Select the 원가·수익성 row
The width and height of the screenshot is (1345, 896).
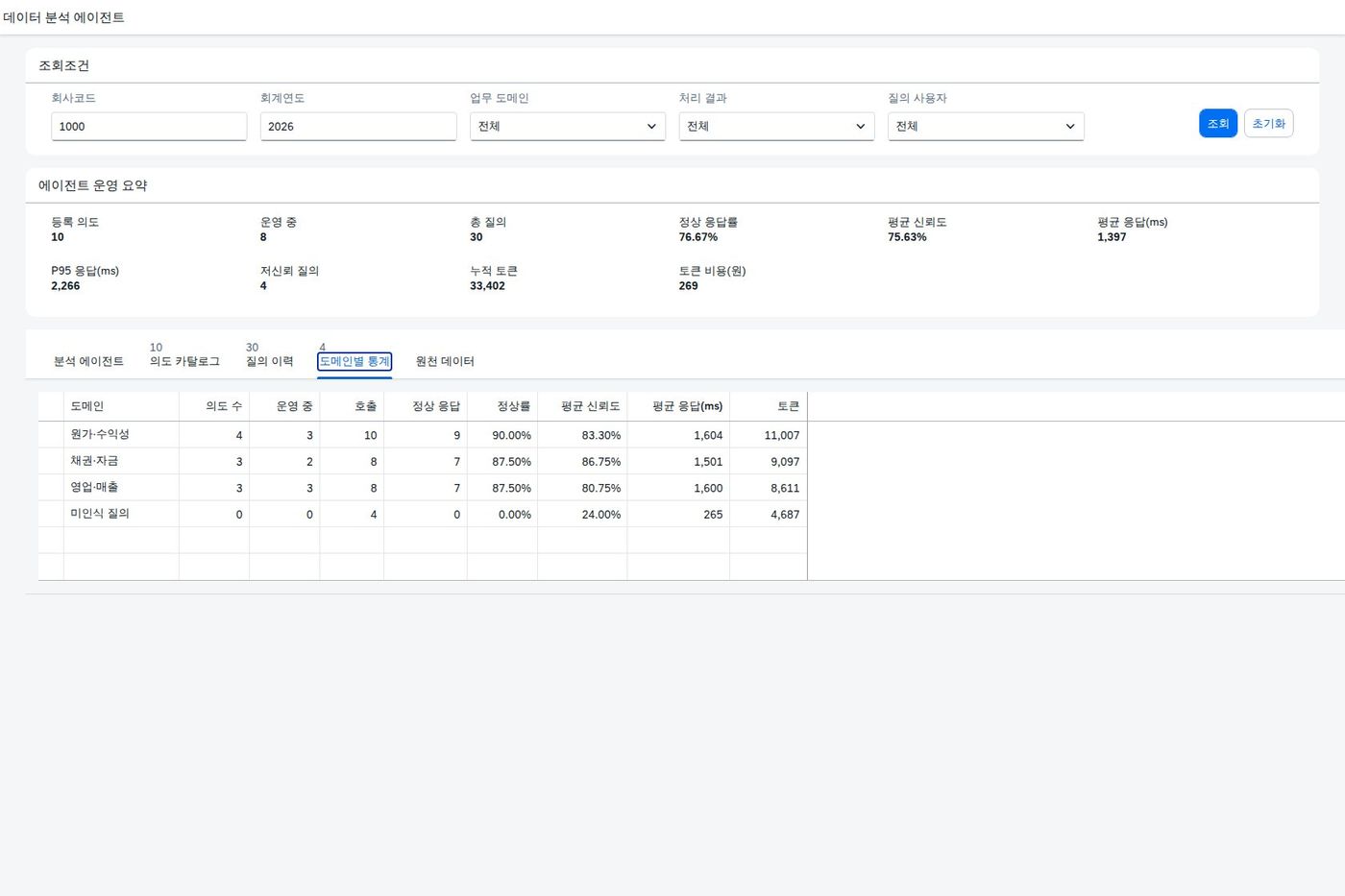[423, 435]
